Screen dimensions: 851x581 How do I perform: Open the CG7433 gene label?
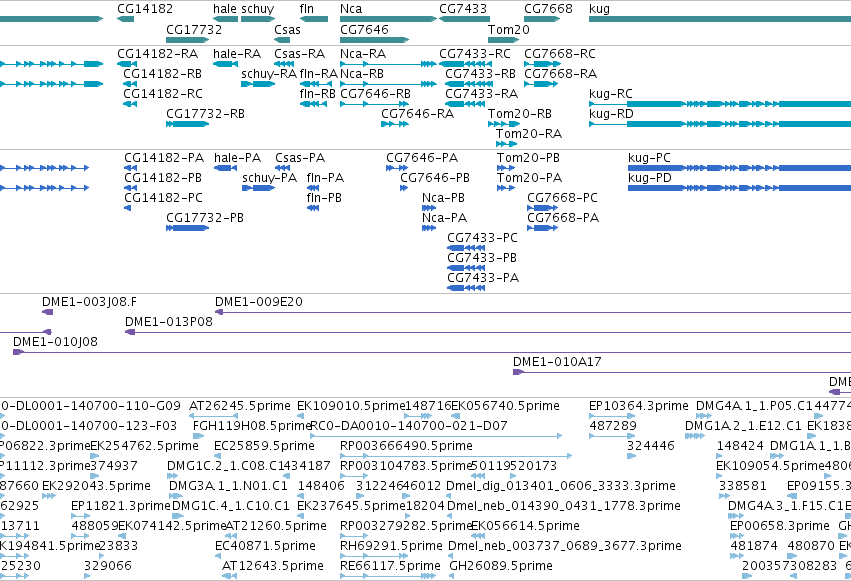(463, 9)
